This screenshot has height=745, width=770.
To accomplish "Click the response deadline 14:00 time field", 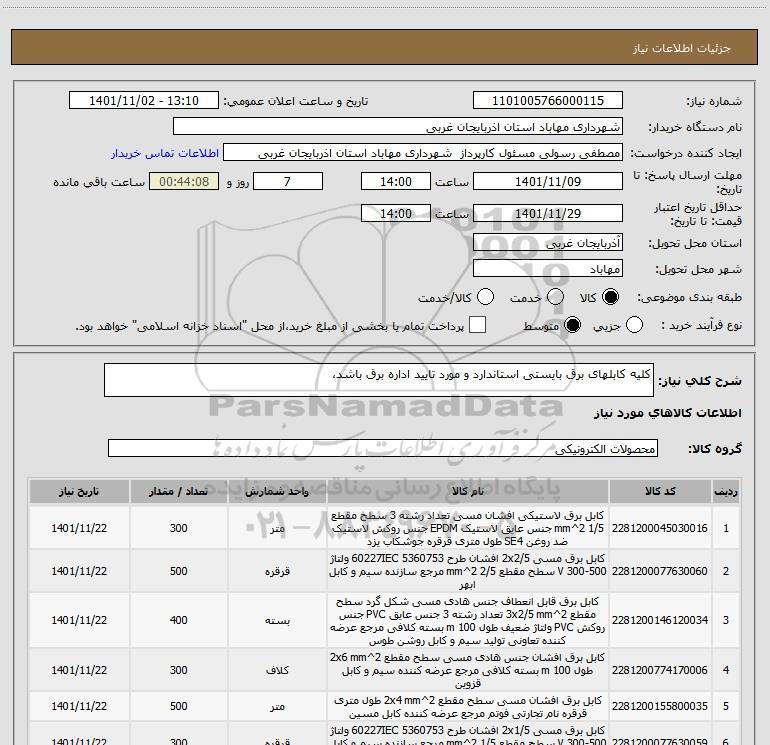I will [396, 181].
